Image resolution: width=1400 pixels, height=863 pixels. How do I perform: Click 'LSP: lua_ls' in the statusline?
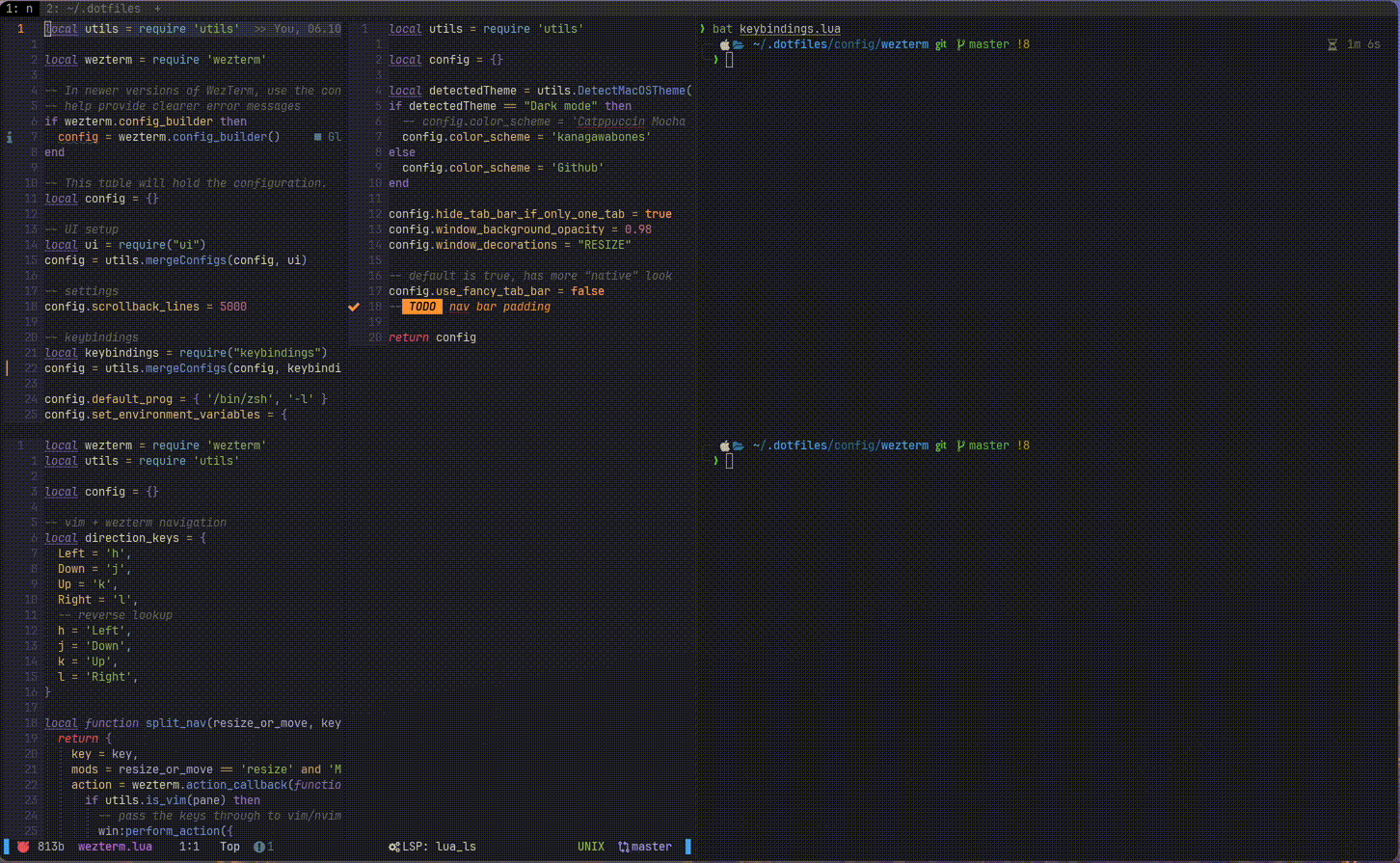click(440, 847)
